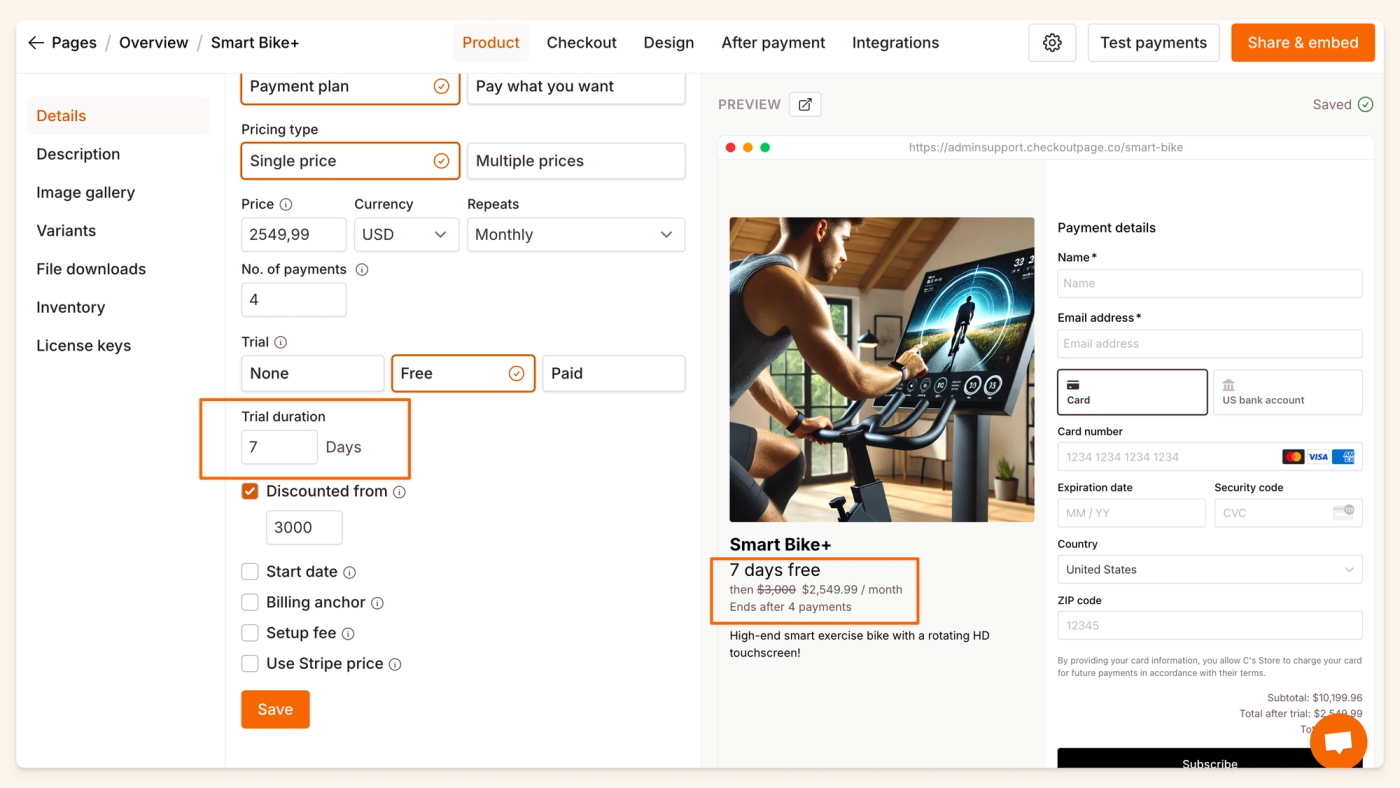Viewport: 1400px width, 788px height.
Task: Switch to the Product tab
Action: coord(491,43)
